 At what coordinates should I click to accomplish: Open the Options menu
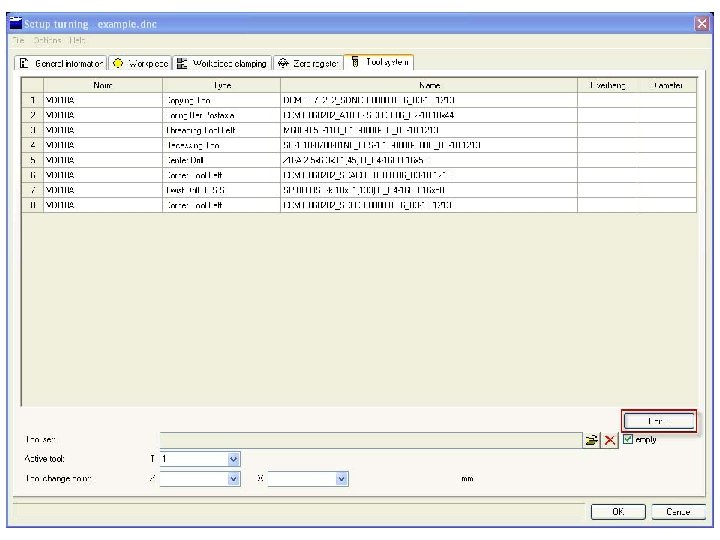point(48,40)
